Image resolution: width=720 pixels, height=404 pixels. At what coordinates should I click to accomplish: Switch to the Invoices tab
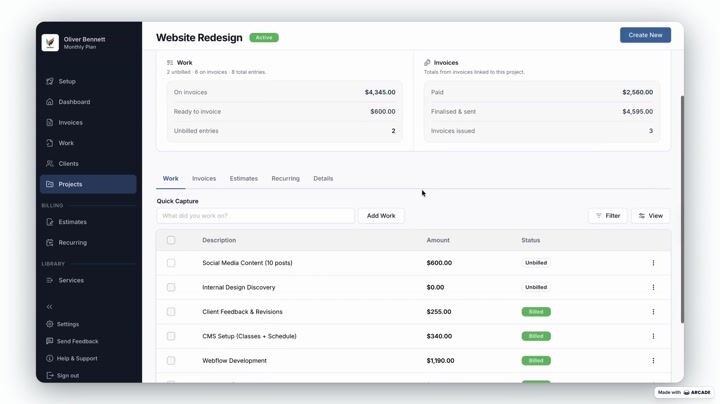tap(204, 179)
